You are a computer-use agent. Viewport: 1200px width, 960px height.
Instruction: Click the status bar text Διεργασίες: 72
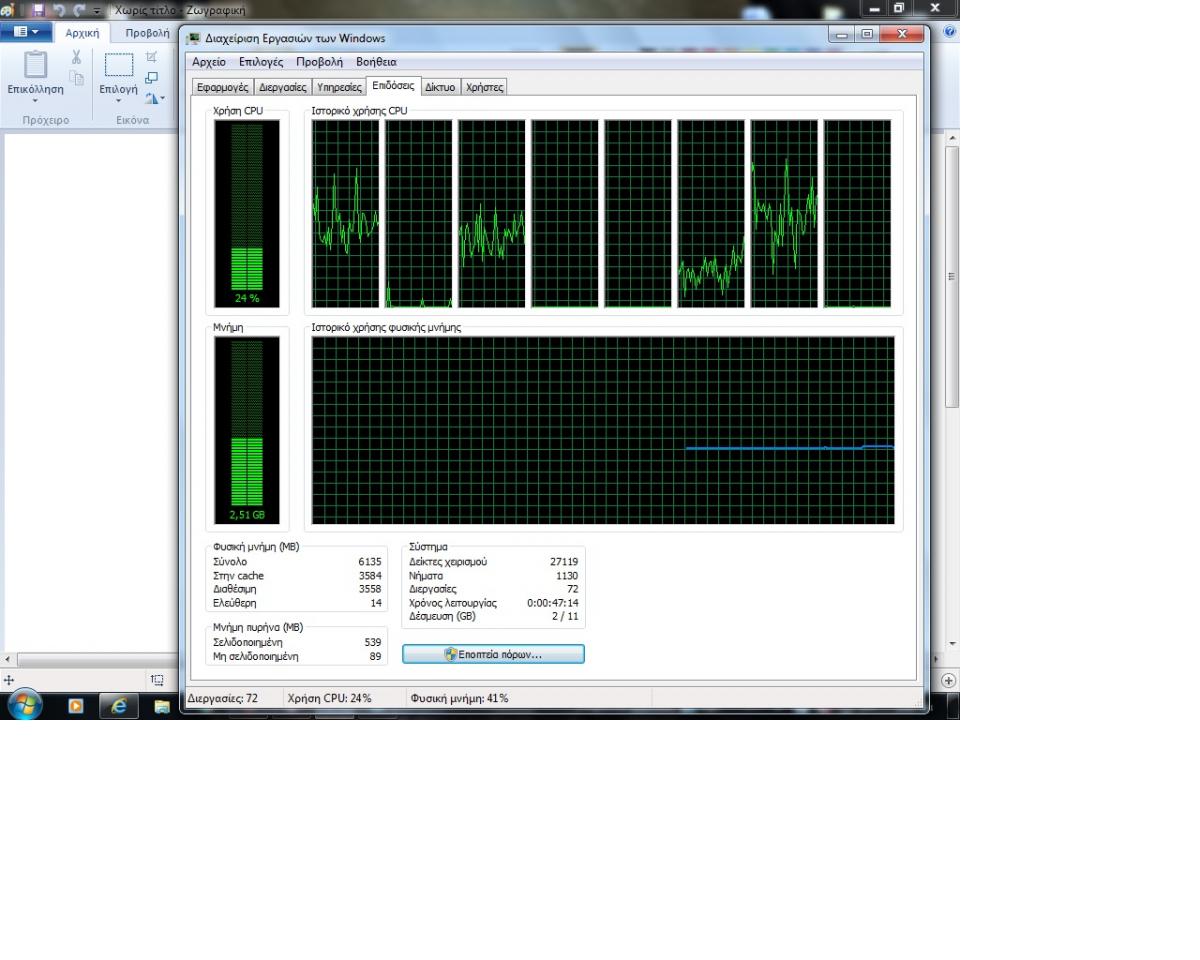(223, 698)
